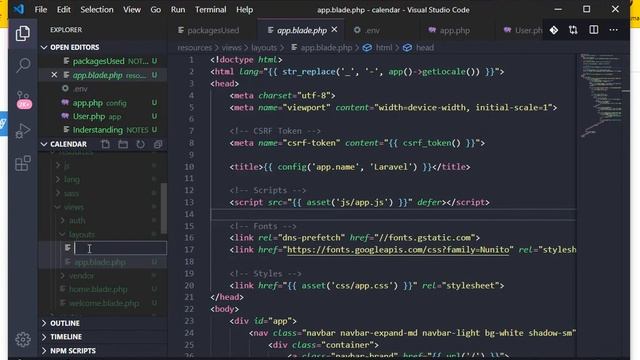The height and width of the screenshot is (360, 640).
Task: Expand the vendor folder
Action: pyautogui.click(x=82, y=276)
